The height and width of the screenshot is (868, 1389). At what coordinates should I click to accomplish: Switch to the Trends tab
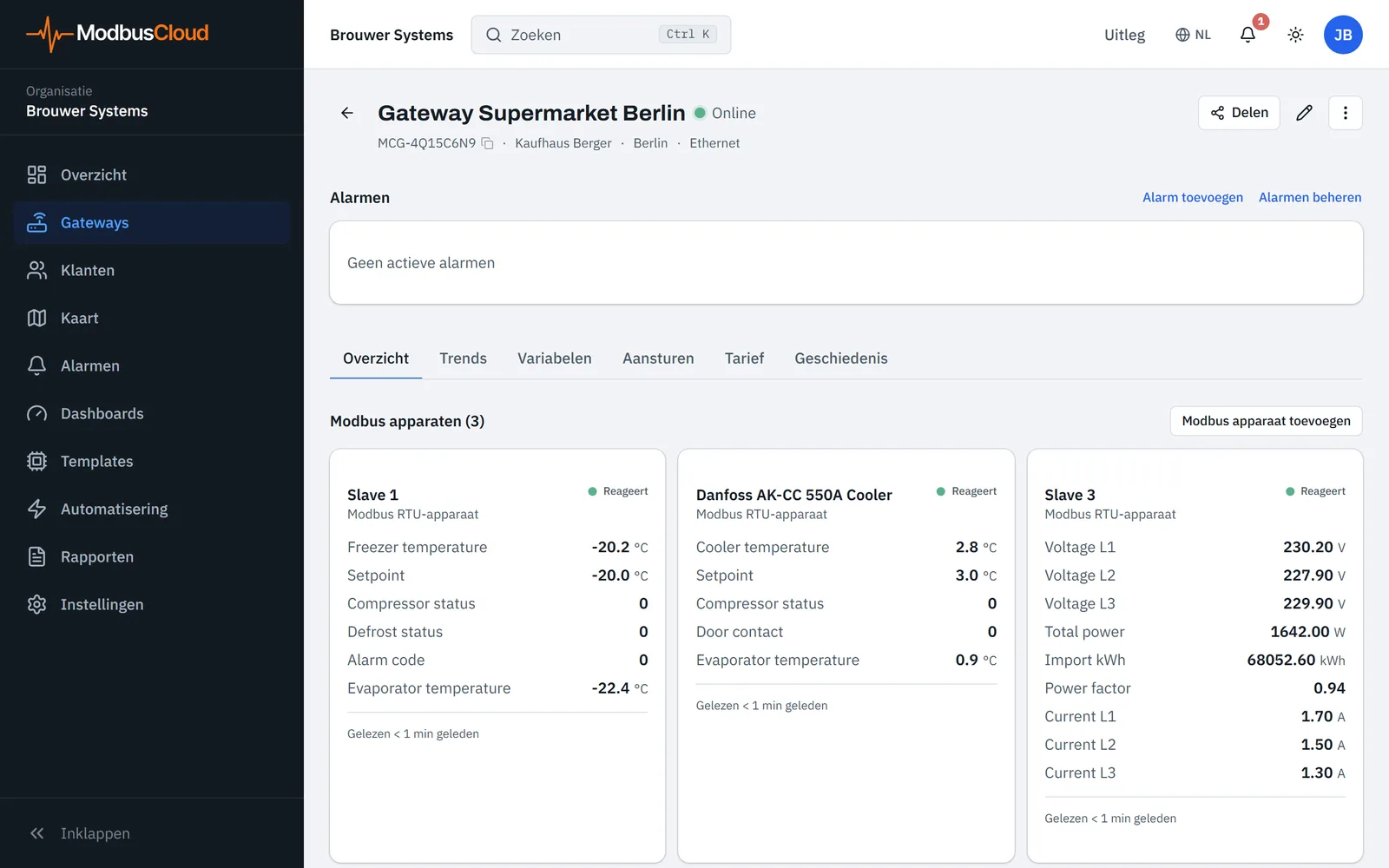click(463, 358)
